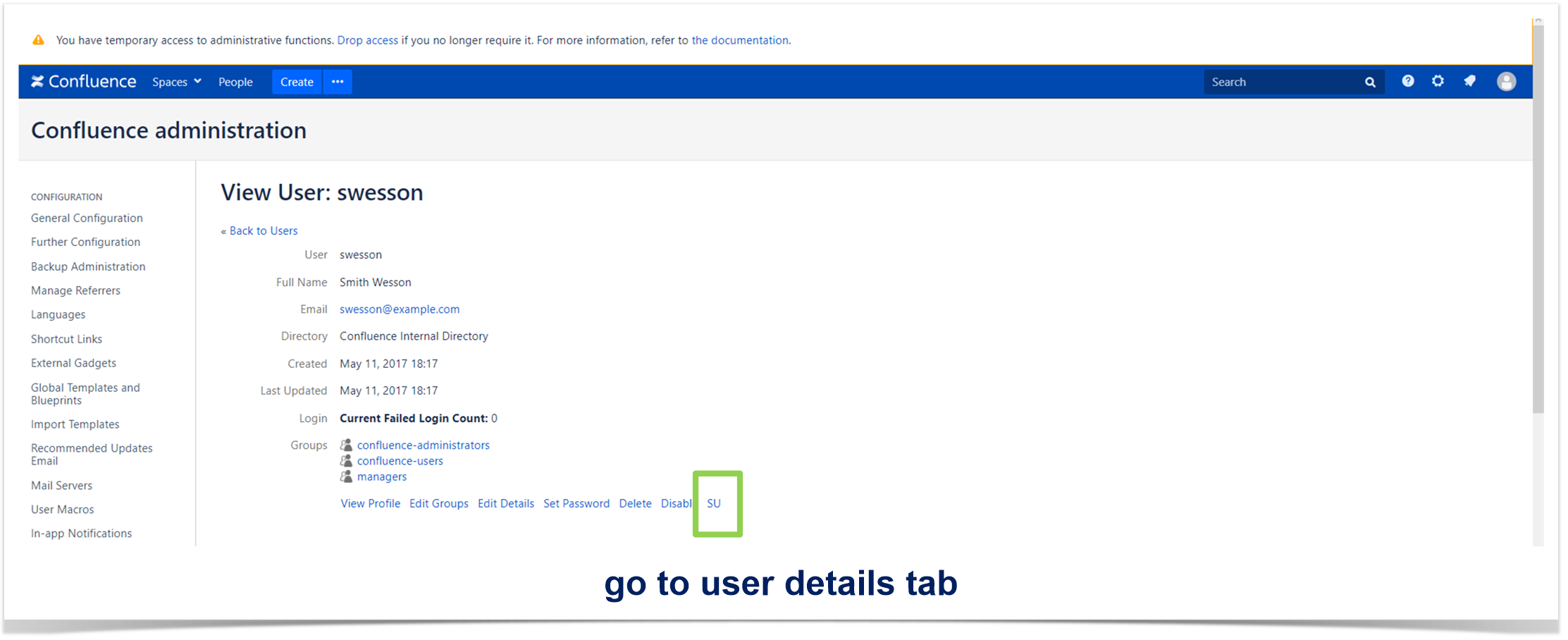
Task: Open the settings gear menu
Action: click(1438, 81)
